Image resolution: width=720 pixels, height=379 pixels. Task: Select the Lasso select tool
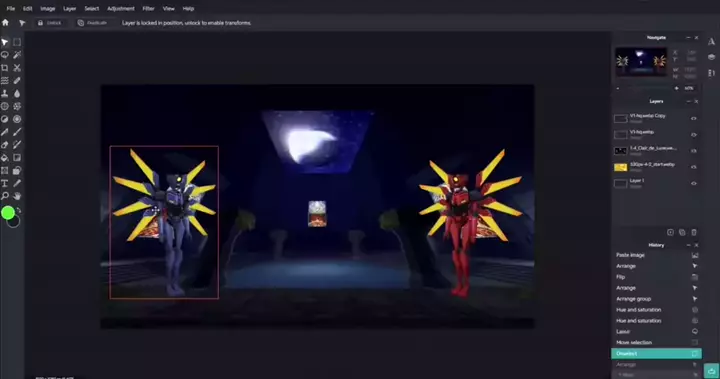[x=5, y=55]
